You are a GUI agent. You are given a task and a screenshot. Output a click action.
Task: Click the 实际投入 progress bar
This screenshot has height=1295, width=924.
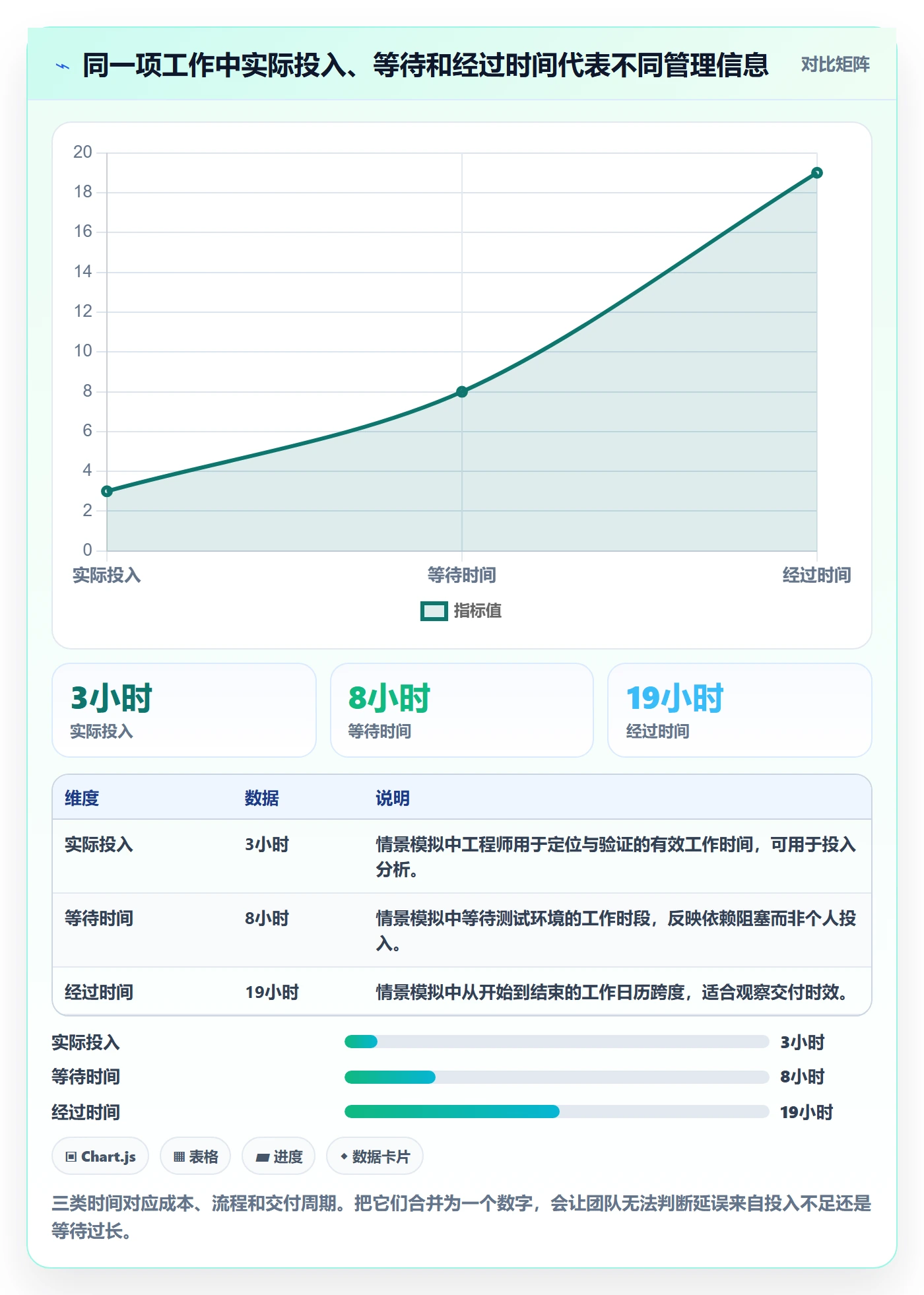556,1042
